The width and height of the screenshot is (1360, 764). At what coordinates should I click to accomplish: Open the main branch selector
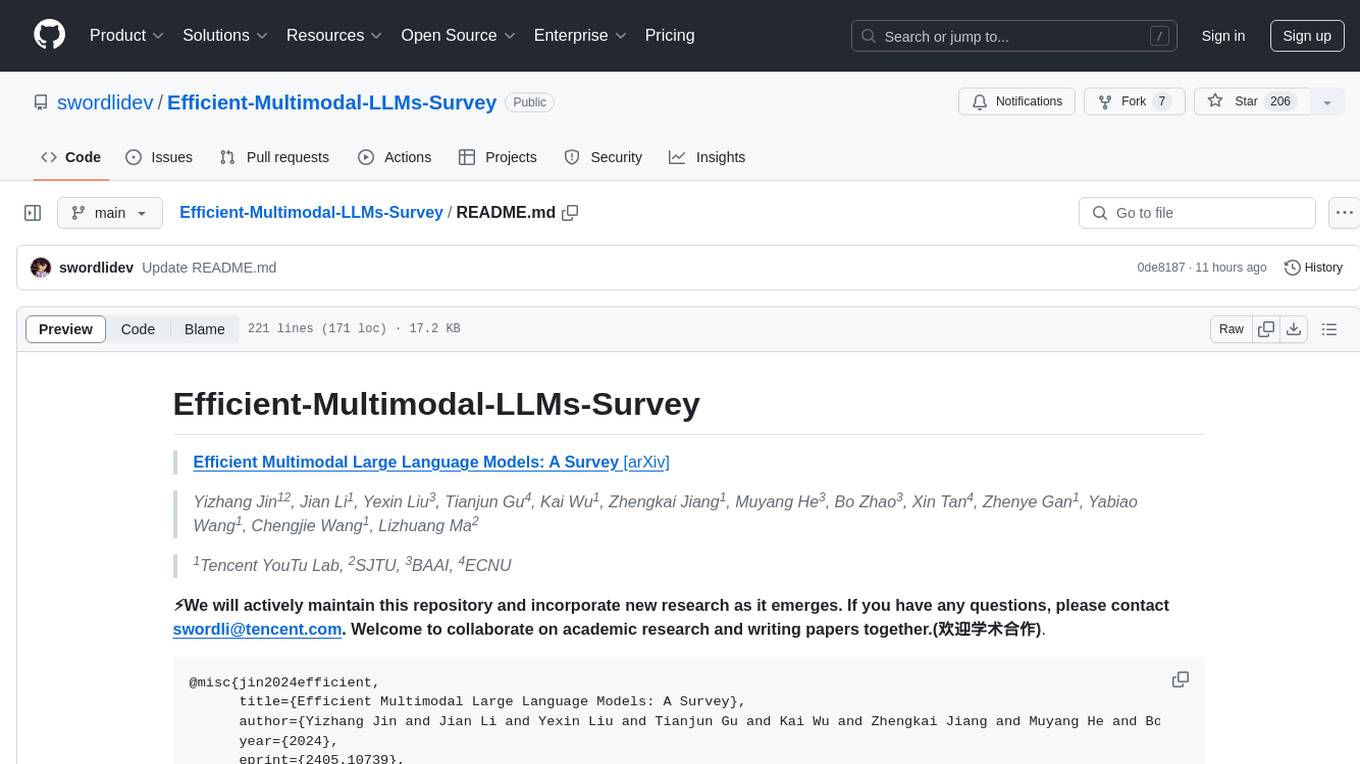click(x=109, y=213)
